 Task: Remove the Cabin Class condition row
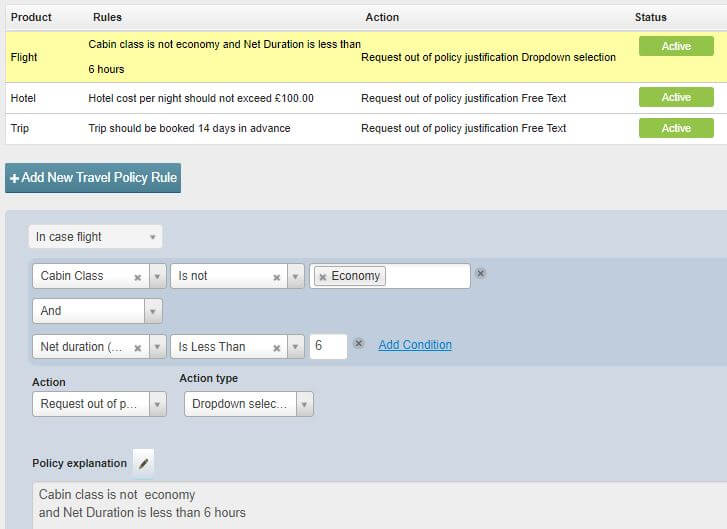tap(480, 273)
